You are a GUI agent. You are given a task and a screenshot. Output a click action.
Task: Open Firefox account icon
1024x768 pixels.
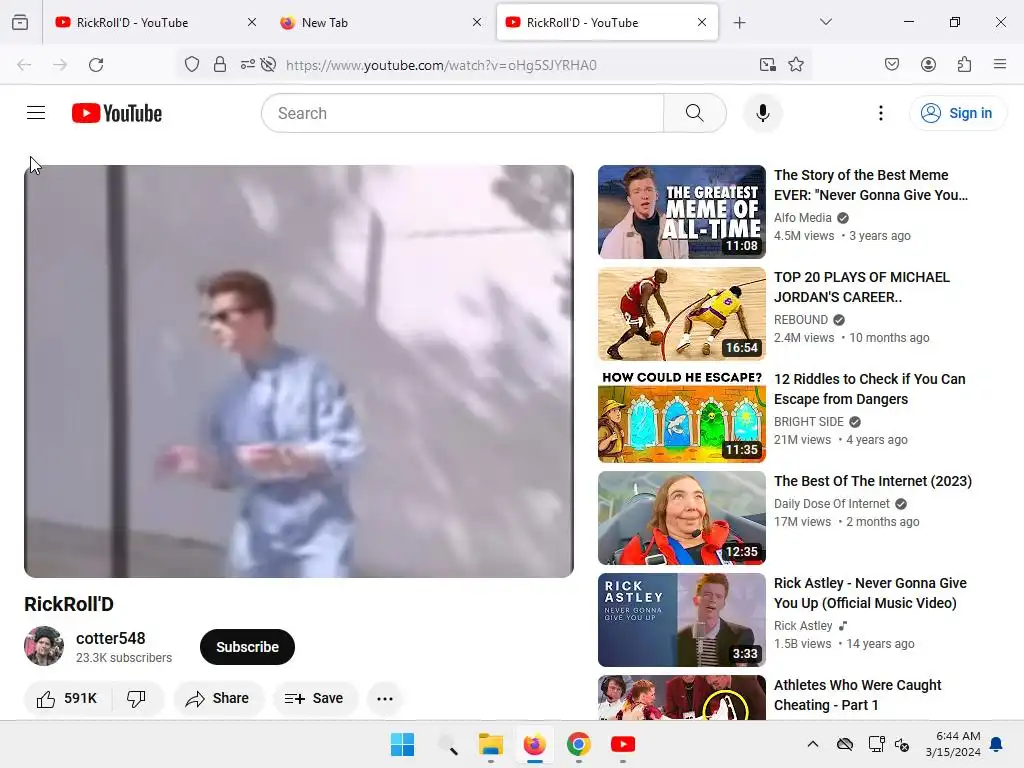(x=929, y=65)
